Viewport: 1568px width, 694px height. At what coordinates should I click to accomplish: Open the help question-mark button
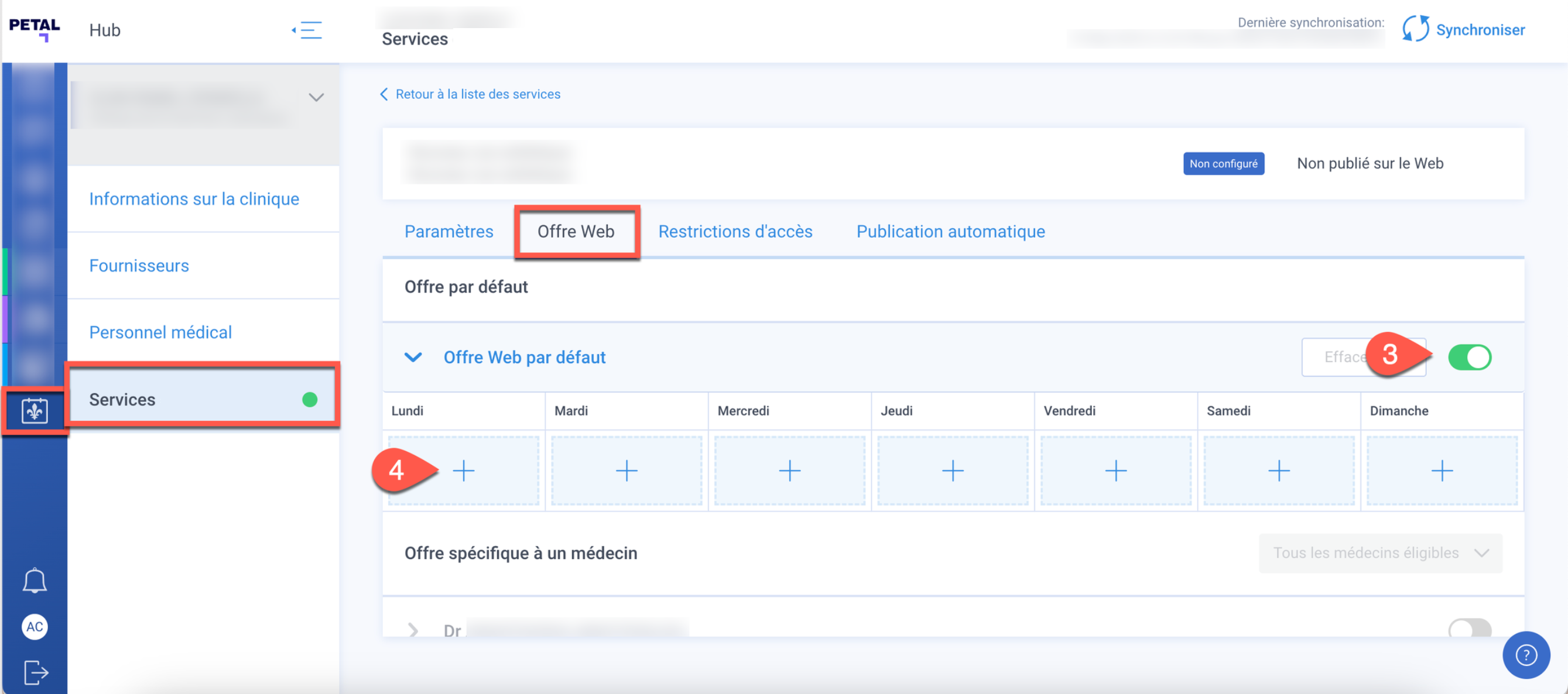(x=1525, y=654)
